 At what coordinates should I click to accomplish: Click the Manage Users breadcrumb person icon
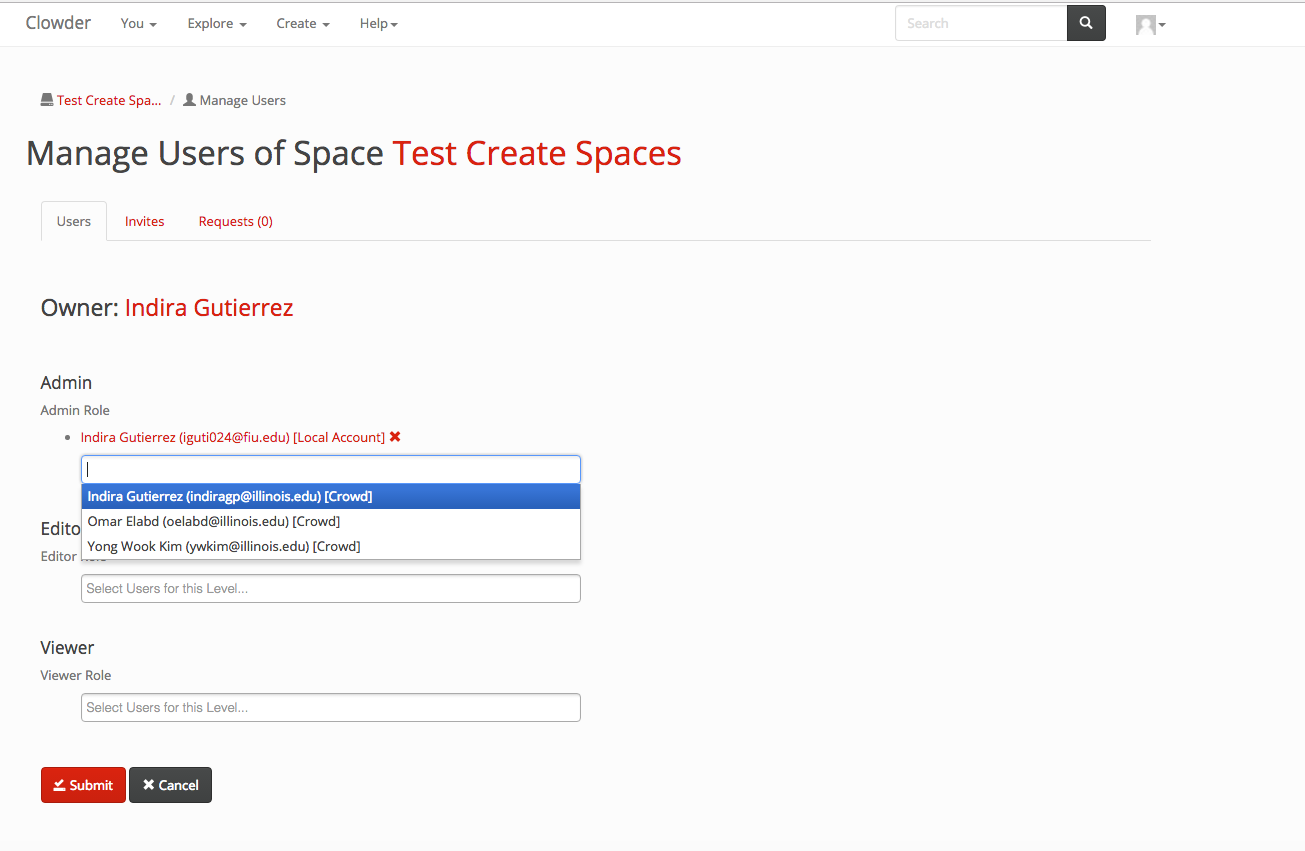(189, 100)
